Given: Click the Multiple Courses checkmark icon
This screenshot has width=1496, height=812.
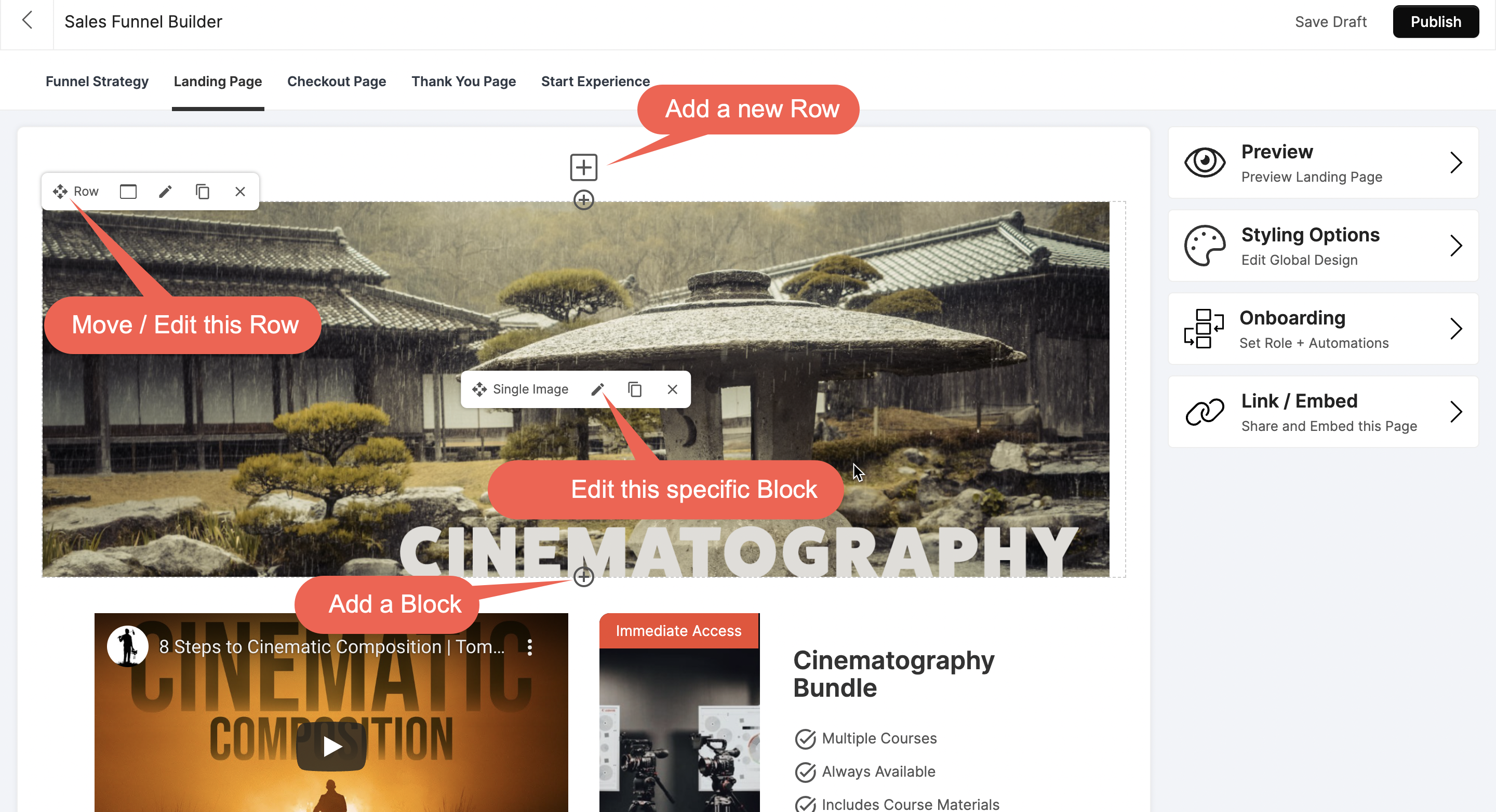Looking at the screenshot, I should (x=806, y=739).
